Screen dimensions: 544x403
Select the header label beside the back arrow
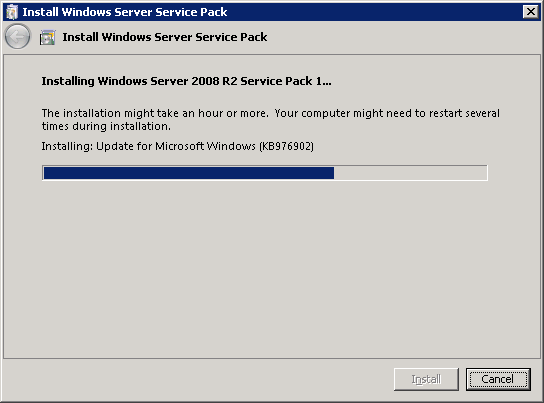click(165, 37)
